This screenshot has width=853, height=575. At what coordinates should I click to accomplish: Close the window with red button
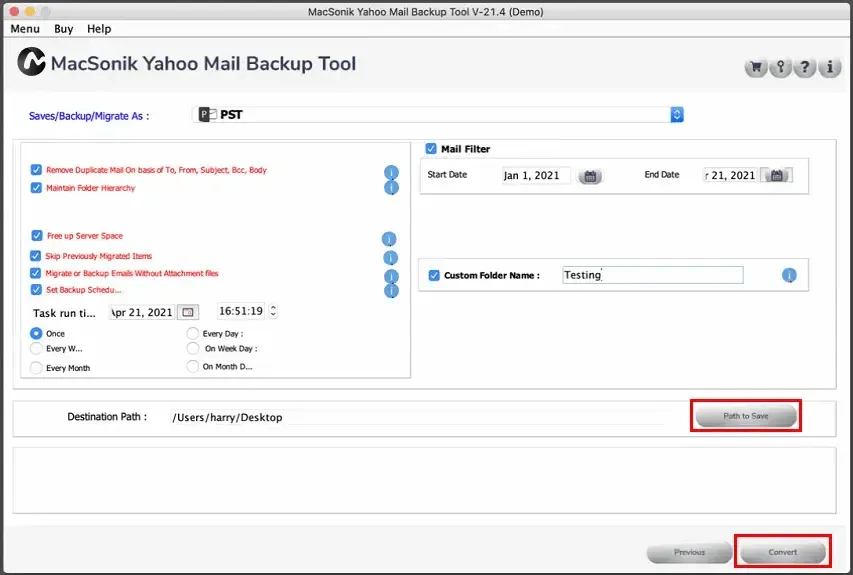pyautogui.click(x=14, y=11)
